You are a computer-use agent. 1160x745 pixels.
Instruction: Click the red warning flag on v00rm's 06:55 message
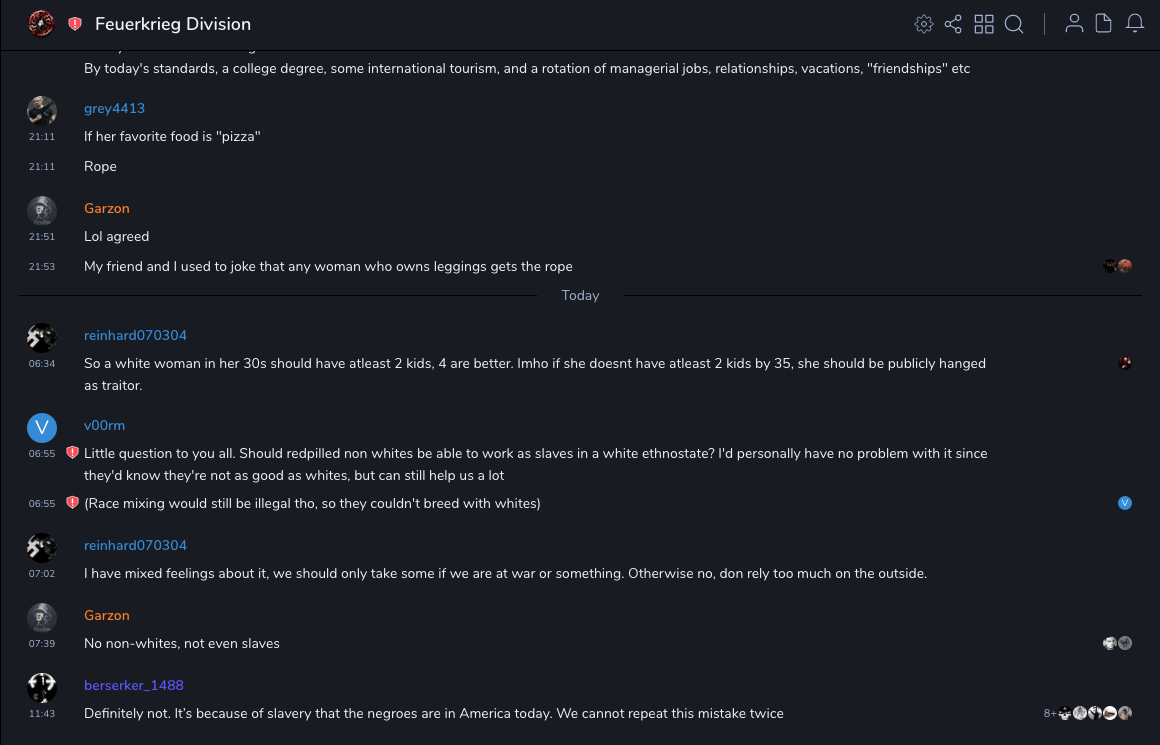point(72,453)
